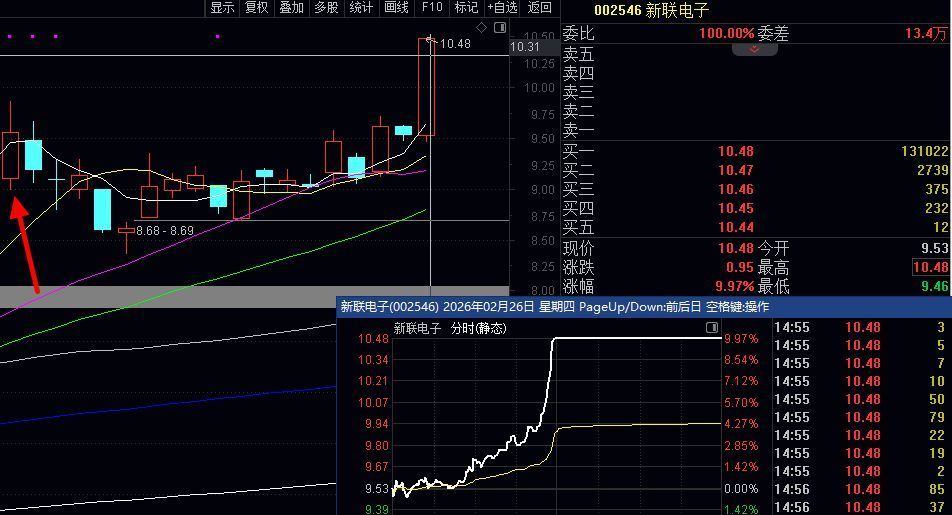Select the 买二 price 10.47
The image size is (952, 515).
(736, 170)
